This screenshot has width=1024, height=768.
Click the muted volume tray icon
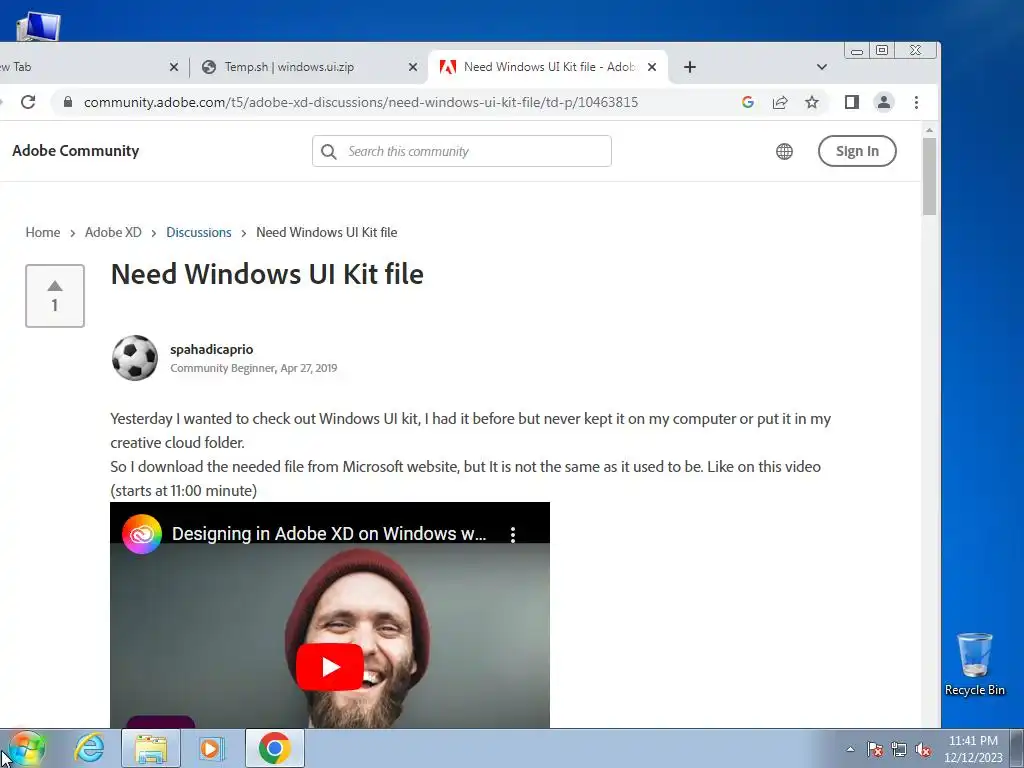click(x=923, y=749)
